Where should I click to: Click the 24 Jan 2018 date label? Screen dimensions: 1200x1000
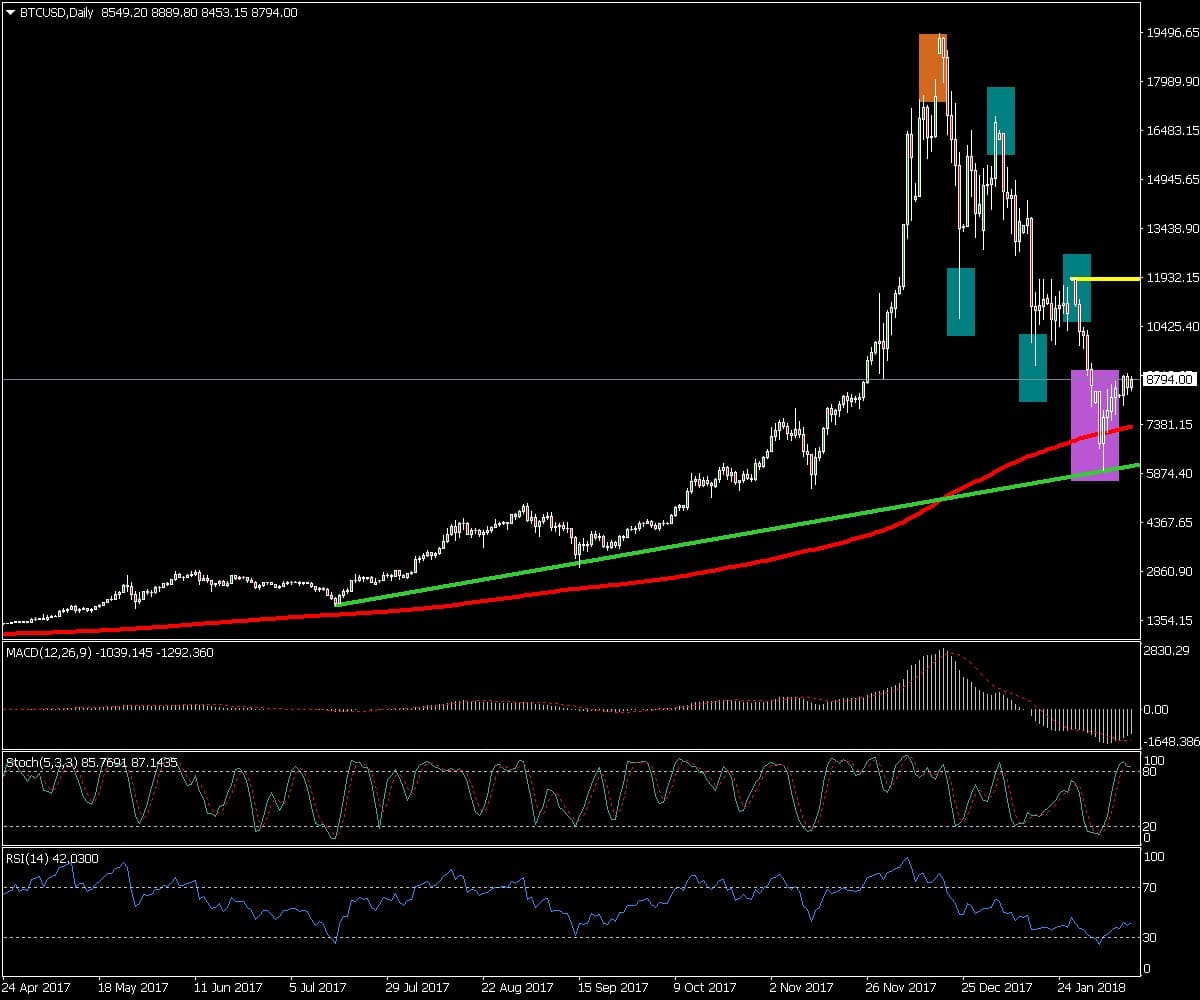[1092, 986]
